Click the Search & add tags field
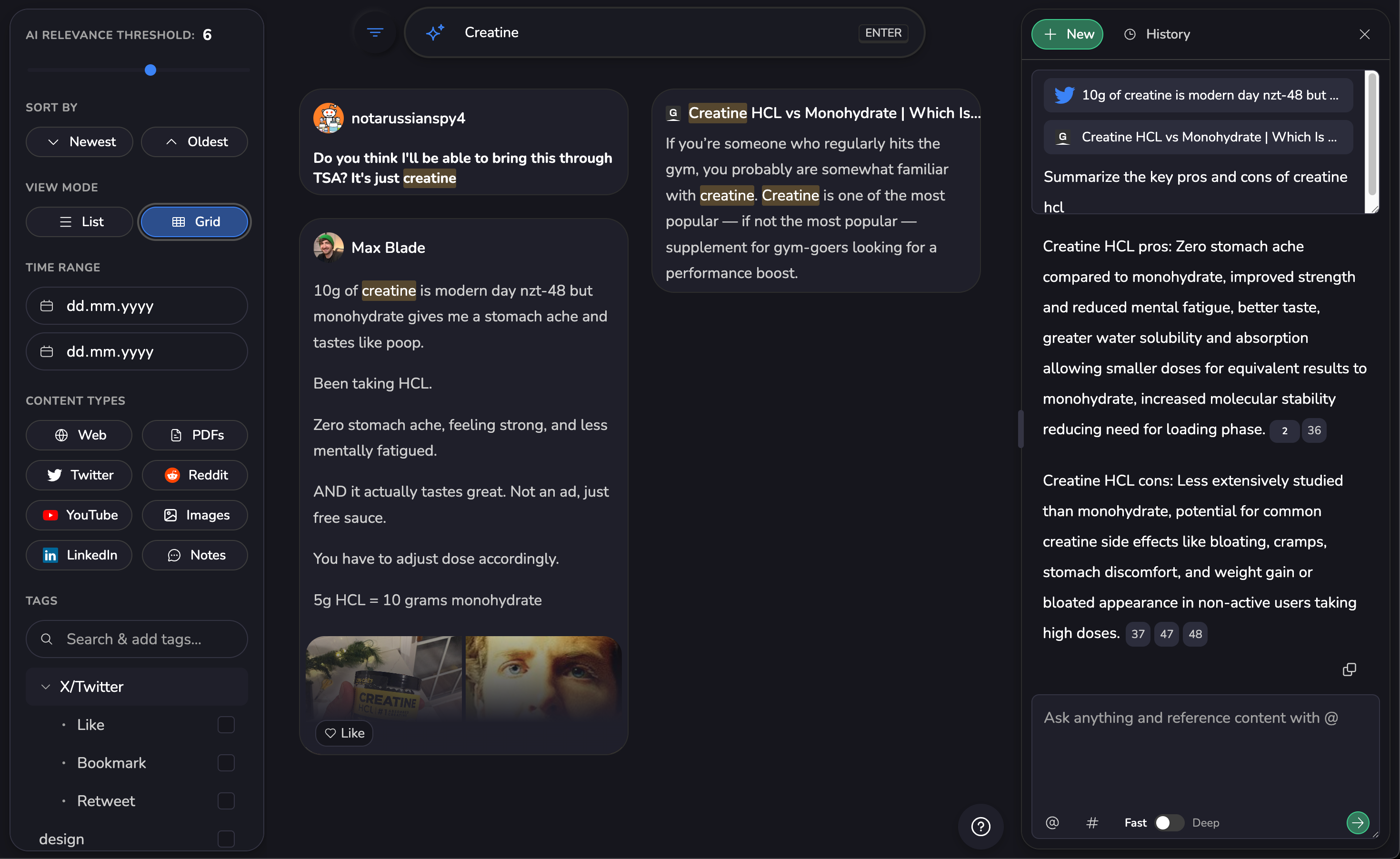This screenshot has width=1400, height=859. click(x=136, y=639)
